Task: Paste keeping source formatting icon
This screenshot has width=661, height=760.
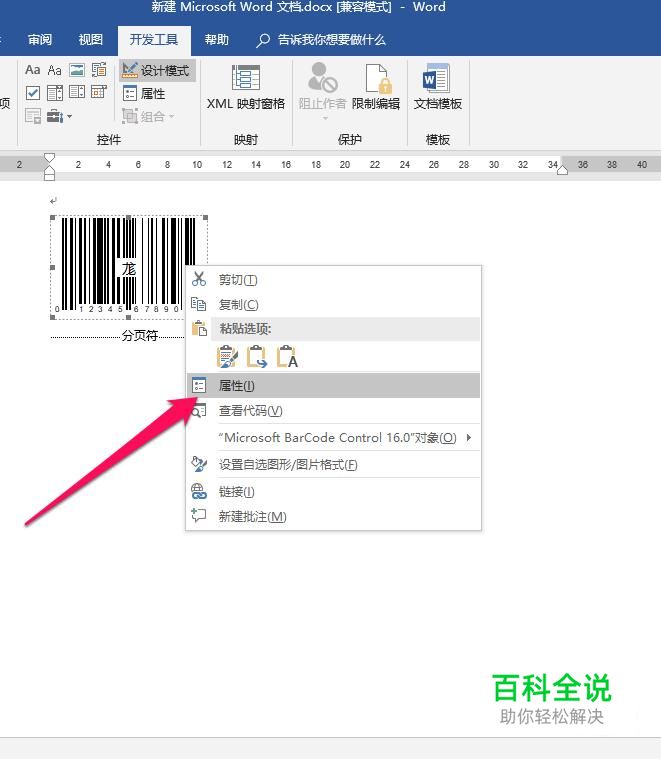Action: 227,357
